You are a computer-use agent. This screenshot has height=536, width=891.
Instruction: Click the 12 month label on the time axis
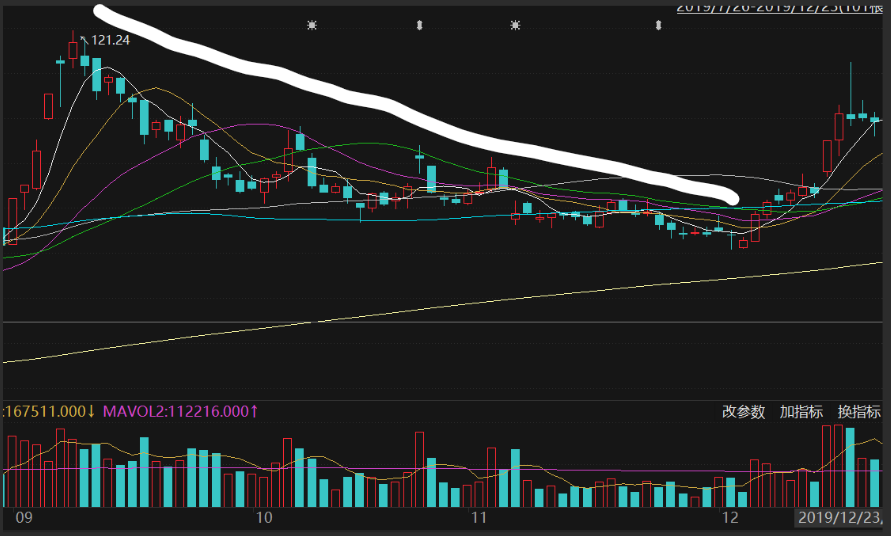(x=730, y=518)
